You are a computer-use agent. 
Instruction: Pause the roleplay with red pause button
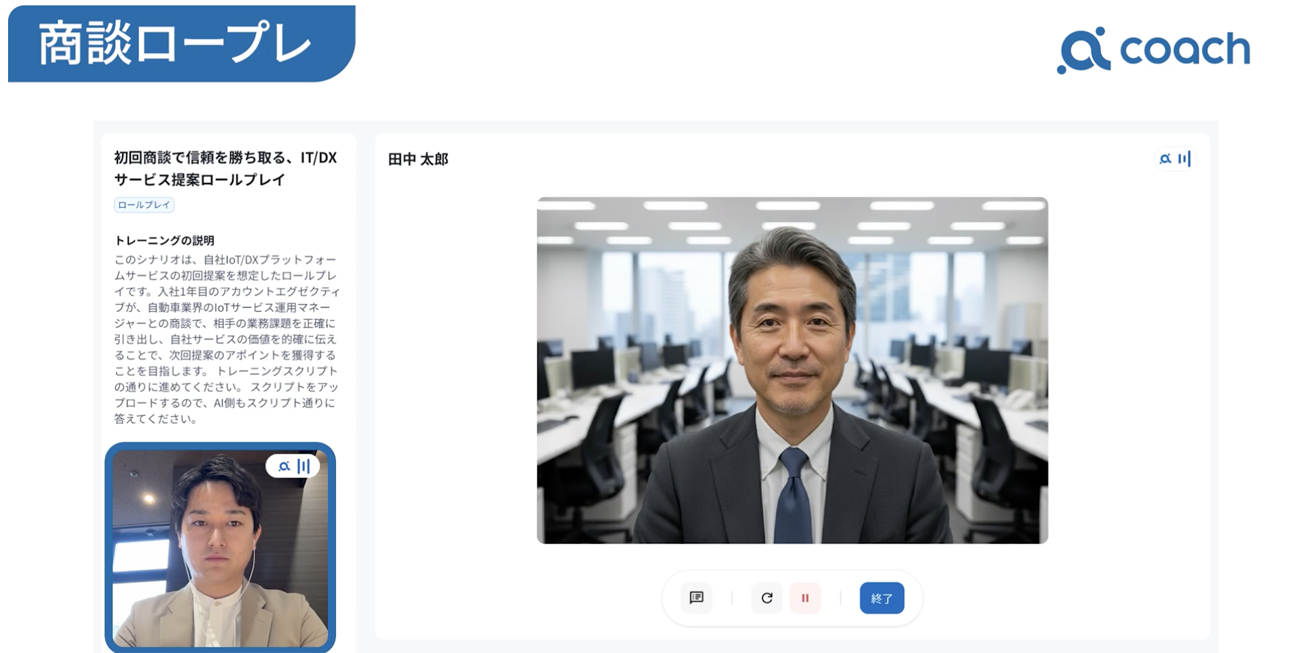point(805,598)
